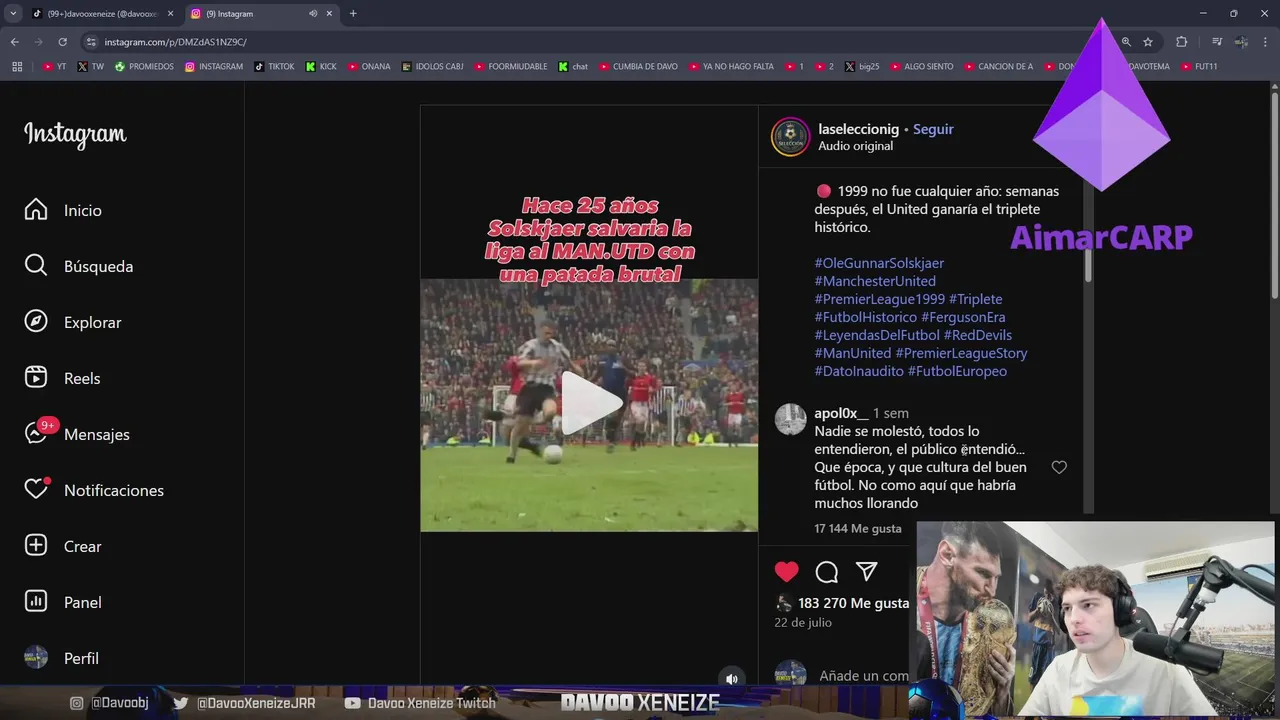The width and height of the screenshot is (1280, 720).
Task: Focus the Añade un comentario field
Action: tap(864, 676)
